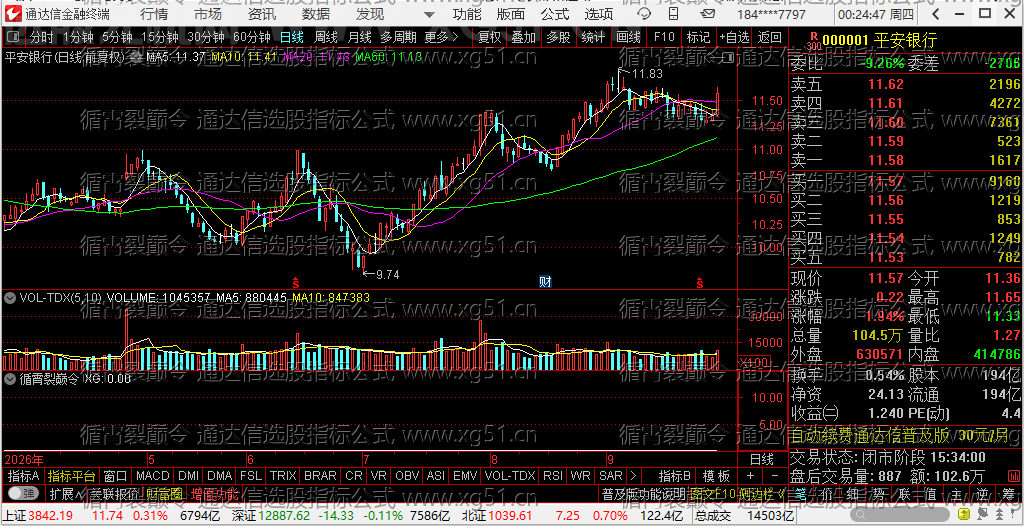The image size is (1024, 526).
Task: Open the 功能 menu
Action: 468,14
